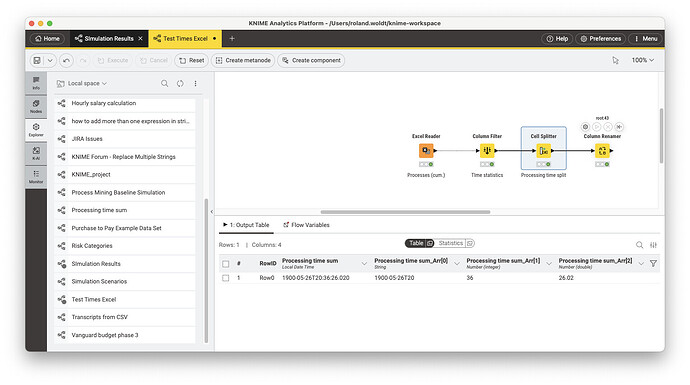Viewport: 690px width, 385px height.
Task: Select Process Mining Baseline Simulation
Action: (x=125, y=192)
